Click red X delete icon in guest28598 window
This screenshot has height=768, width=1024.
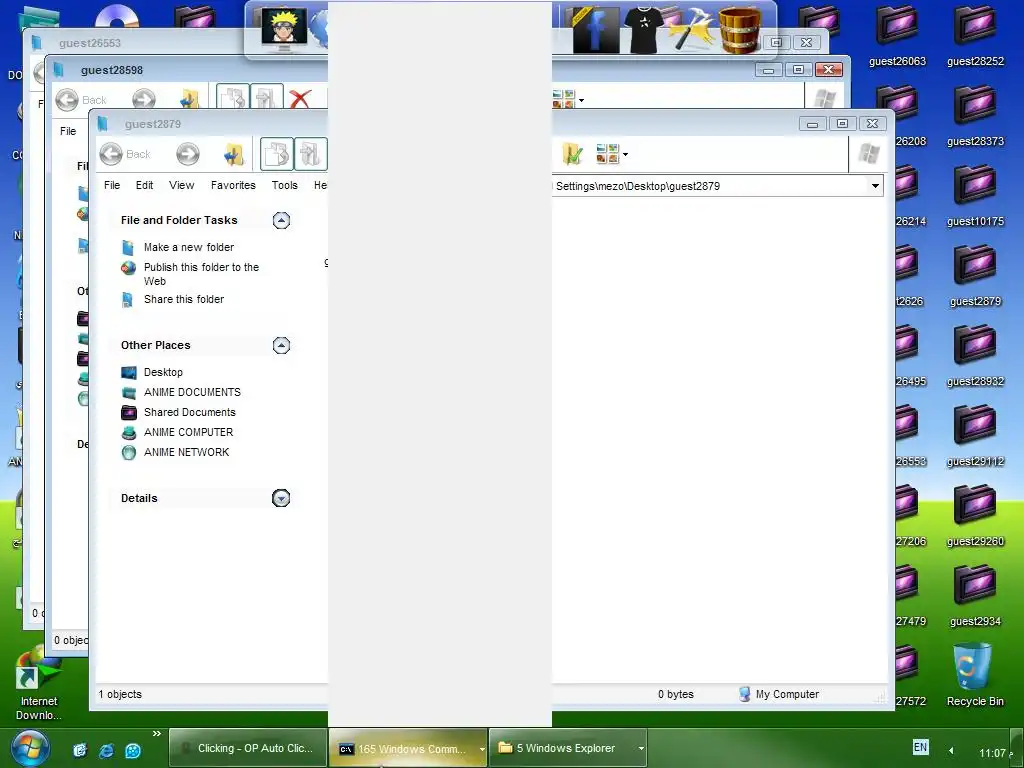[x=300, y=99]
